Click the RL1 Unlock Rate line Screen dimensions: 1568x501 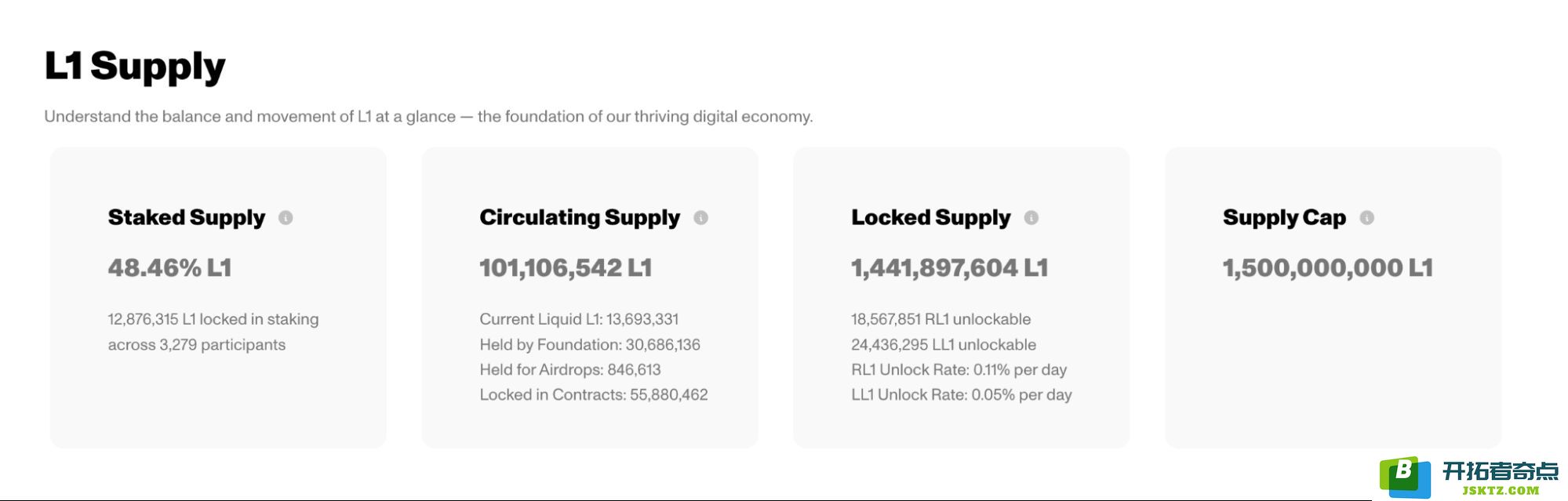pyautogui.click(x=959, y=369)
